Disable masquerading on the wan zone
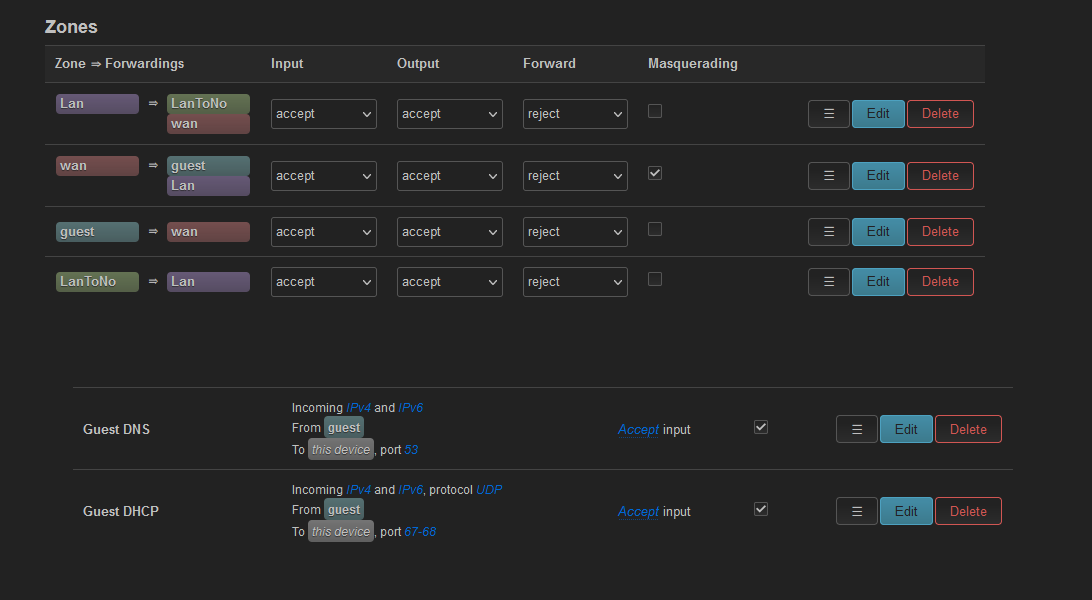1092x600 pixels. click(655, 173)
